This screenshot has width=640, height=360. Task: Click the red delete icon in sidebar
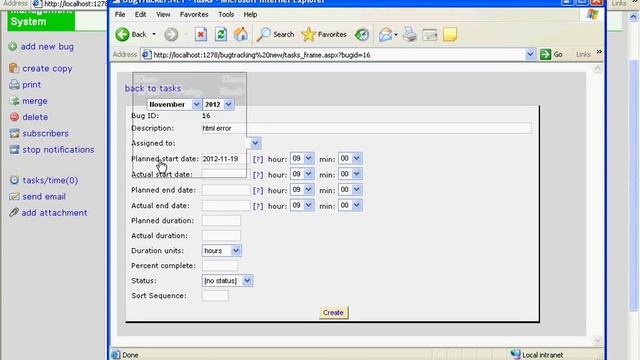[x=14, y=117]
